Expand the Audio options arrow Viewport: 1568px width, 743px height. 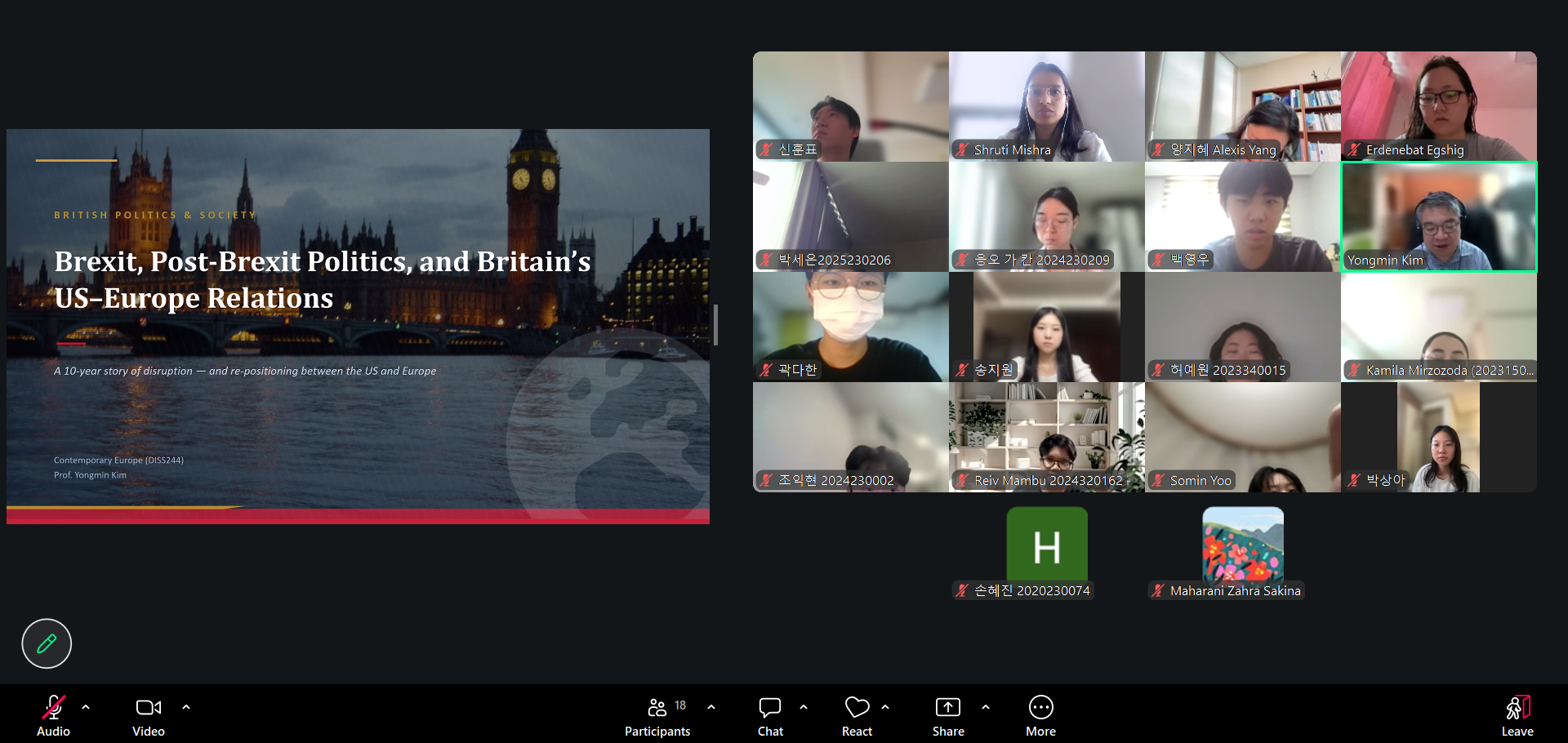coord(86,707)
